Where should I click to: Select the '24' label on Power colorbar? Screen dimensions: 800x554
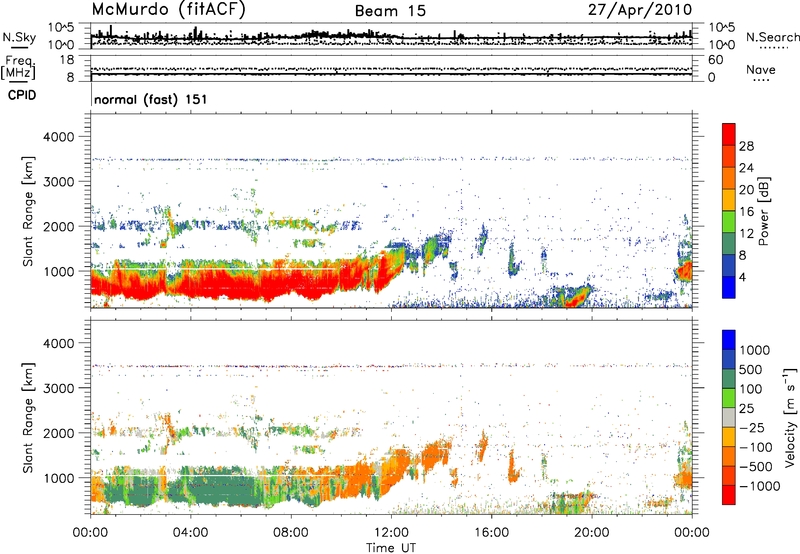[x=746, y=168]
